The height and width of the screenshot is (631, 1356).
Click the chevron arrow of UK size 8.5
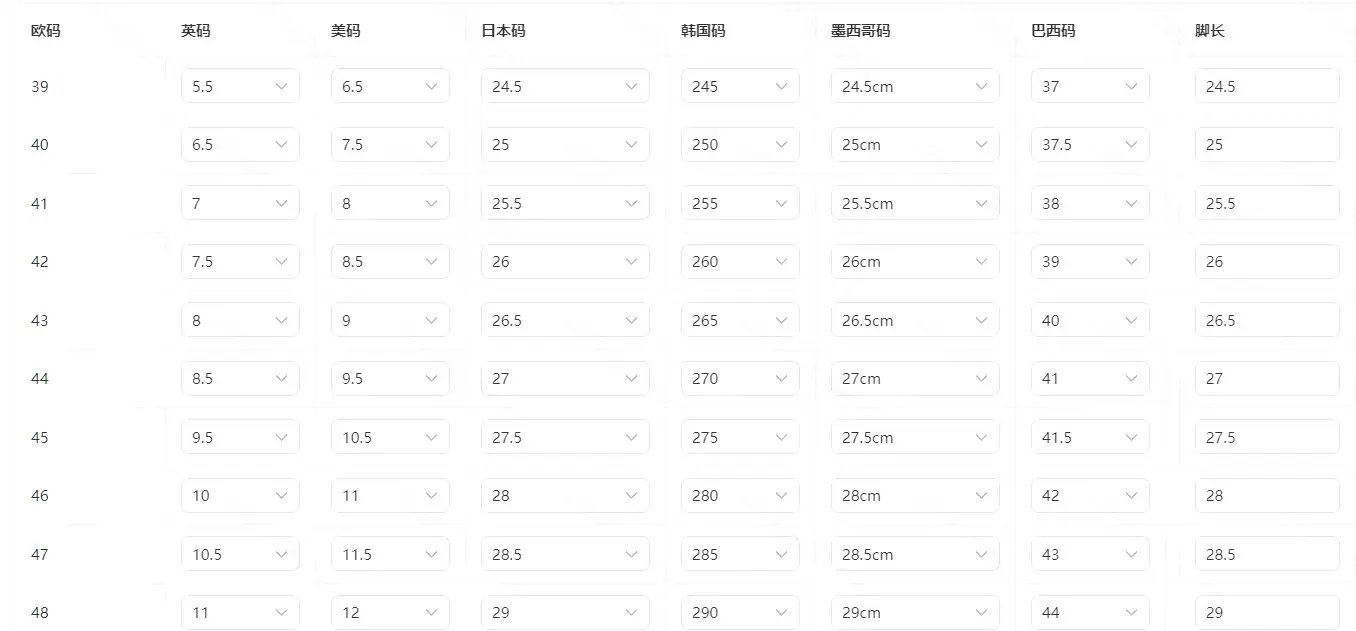point(282,379)
